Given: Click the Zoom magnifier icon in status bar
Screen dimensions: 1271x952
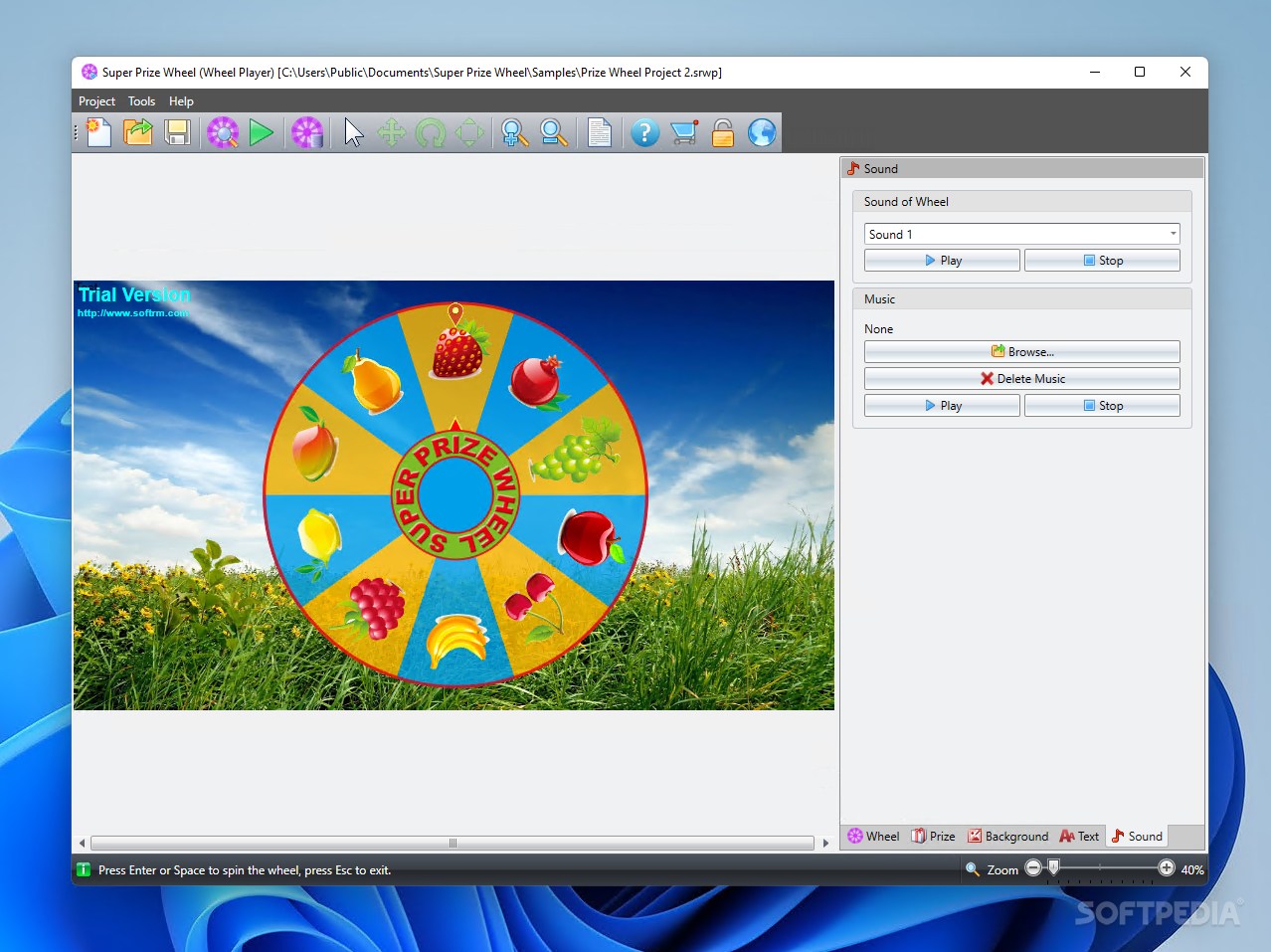Looking at the screenshot, I should tap(973, 869).
